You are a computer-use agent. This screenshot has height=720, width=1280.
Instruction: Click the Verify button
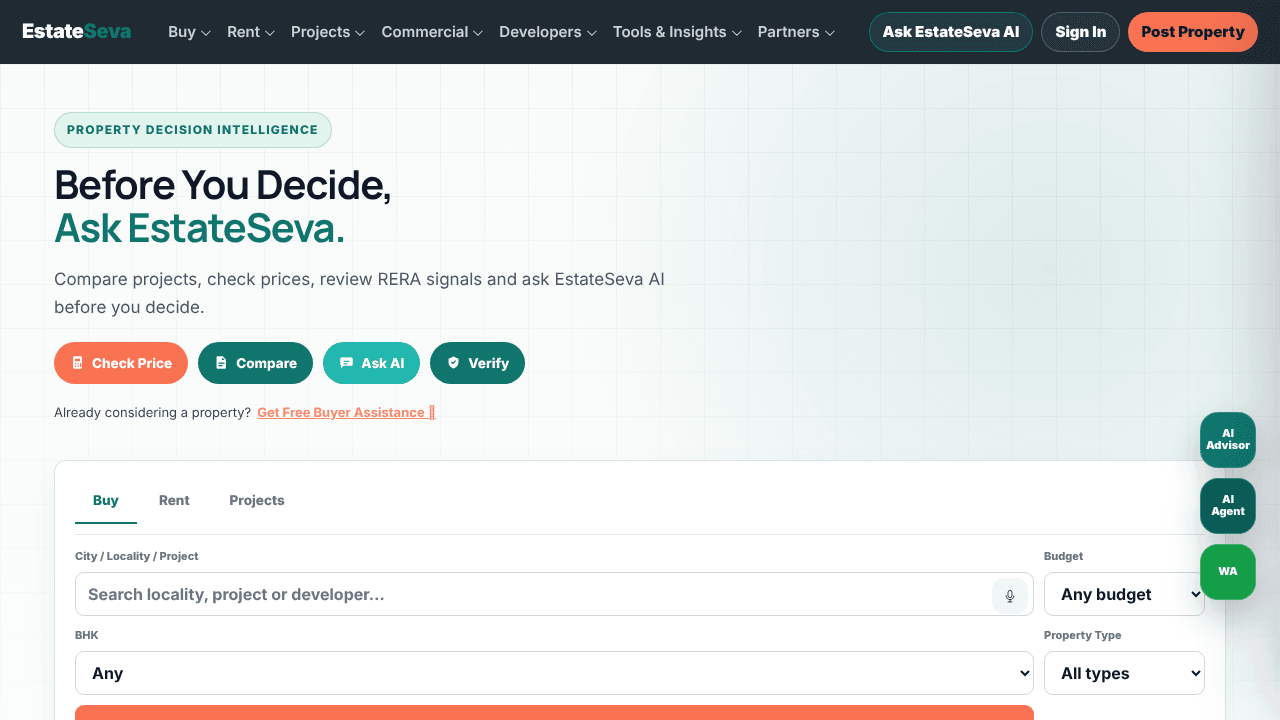click(478, 363)
